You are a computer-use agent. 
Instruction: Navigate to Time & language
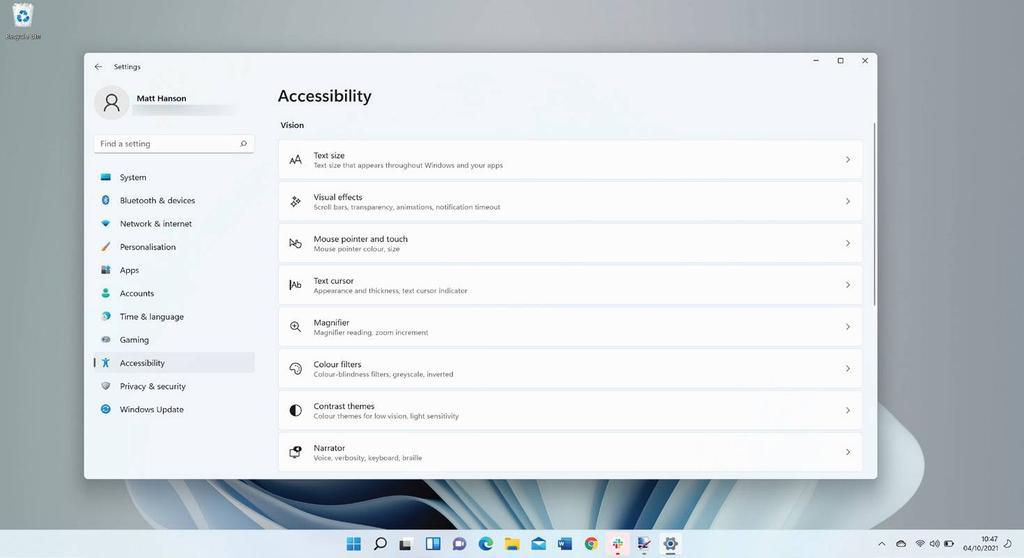(x=174, y=316)
